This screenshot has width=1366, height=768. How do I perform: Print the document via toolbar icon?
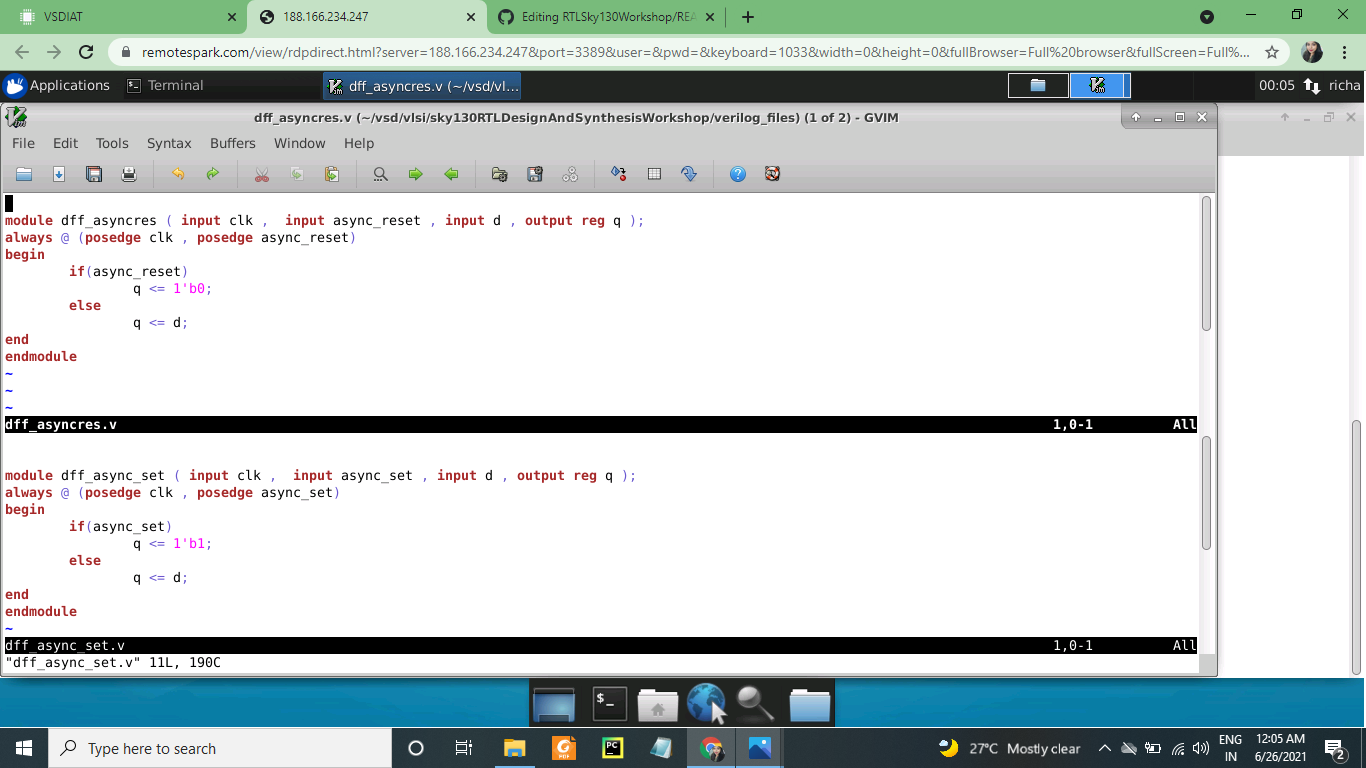[x=129, y=174]
